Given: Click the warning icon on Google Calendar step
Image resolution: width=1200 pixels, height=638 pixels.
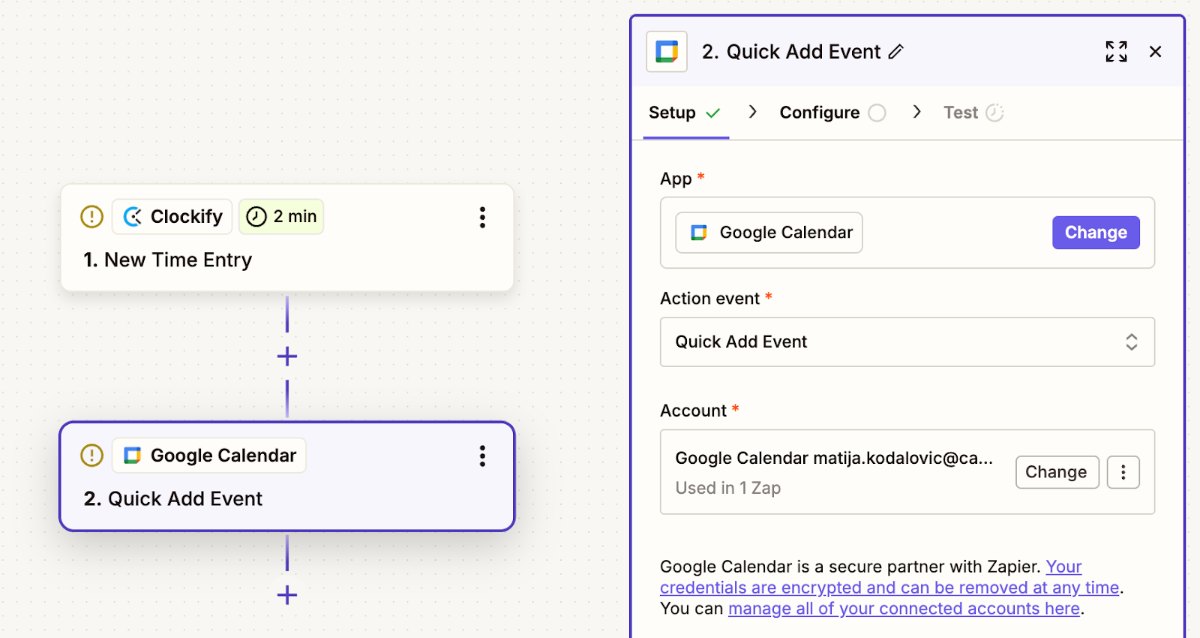Looking at the screenshot, I should [x=92, y=456].
